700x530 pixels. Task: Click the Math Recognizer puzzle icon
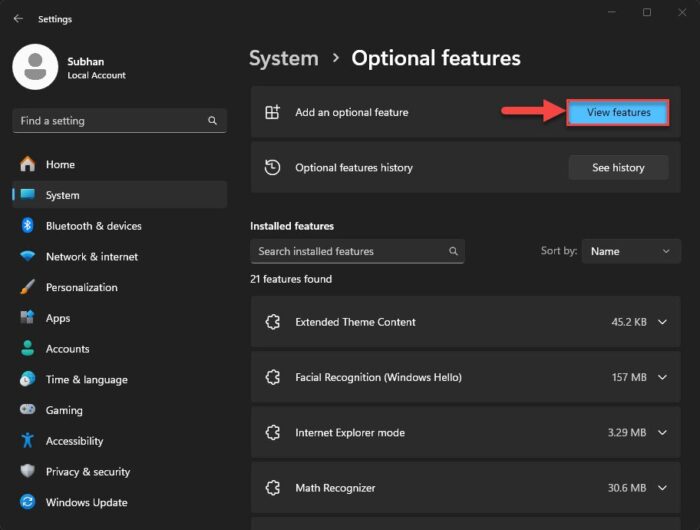pos(272,488)
